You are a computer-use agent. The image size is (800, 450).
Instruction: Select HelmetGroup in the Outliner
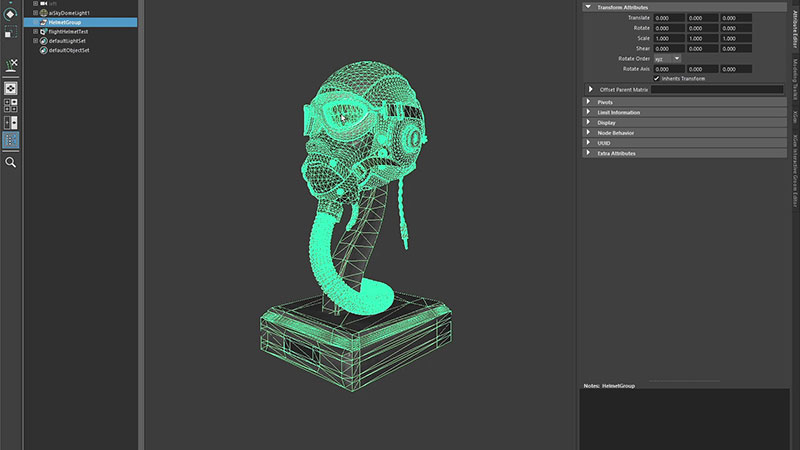(80, 22)
